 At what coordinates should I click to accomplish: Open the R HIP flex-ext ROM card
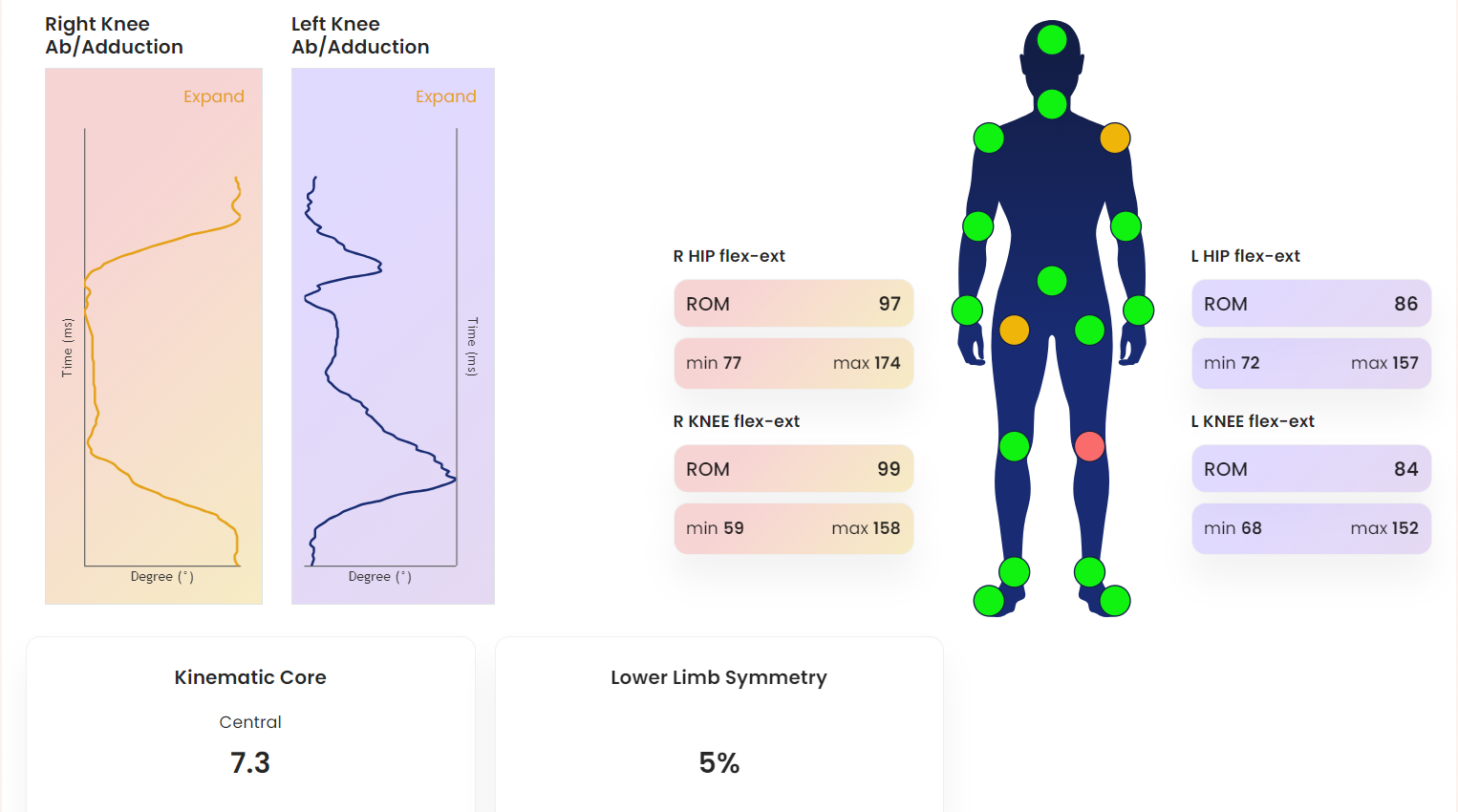coord(794,304)
